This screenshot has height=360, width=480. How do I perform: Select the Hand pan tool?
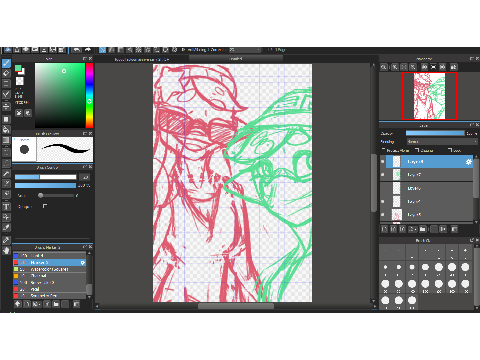[6, 250]
